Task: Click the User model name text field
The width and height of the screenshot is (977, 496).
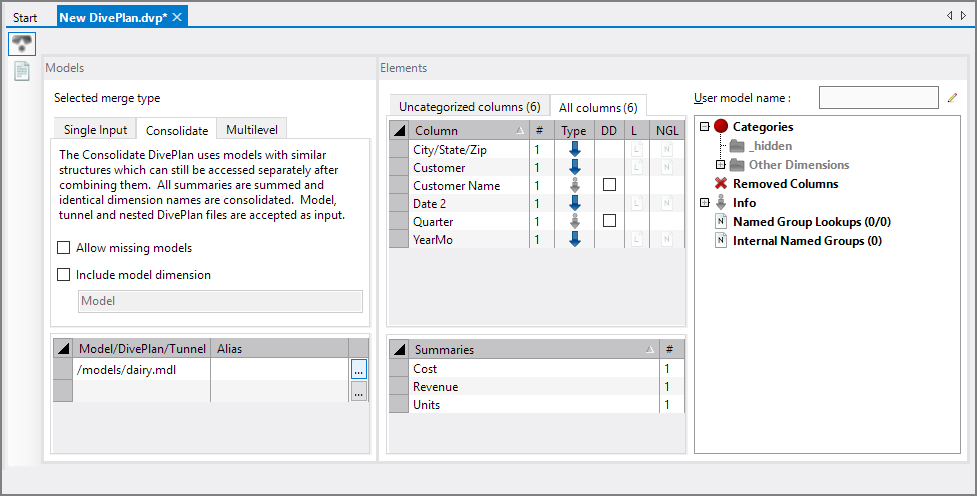Action: [x=878, y=98]
